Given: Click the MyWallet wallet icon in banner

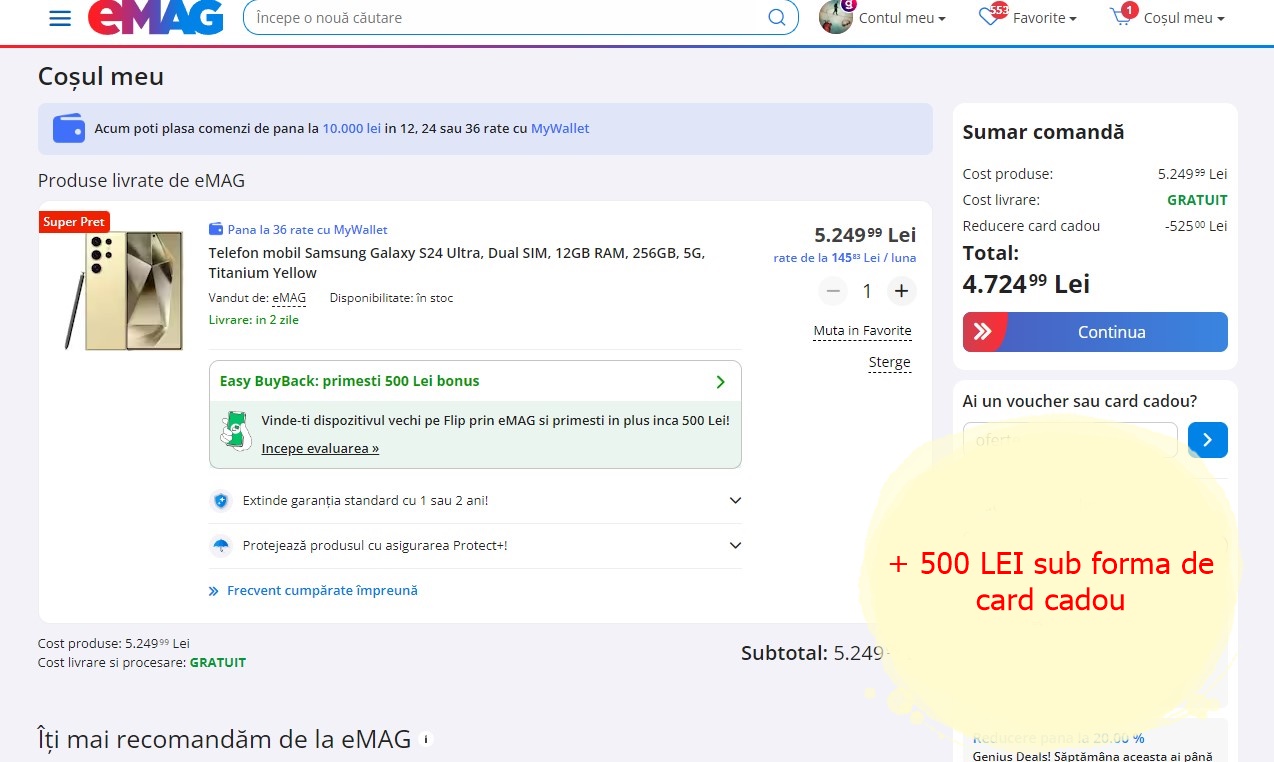Looking at the screenshot, I should coord(69,129).
